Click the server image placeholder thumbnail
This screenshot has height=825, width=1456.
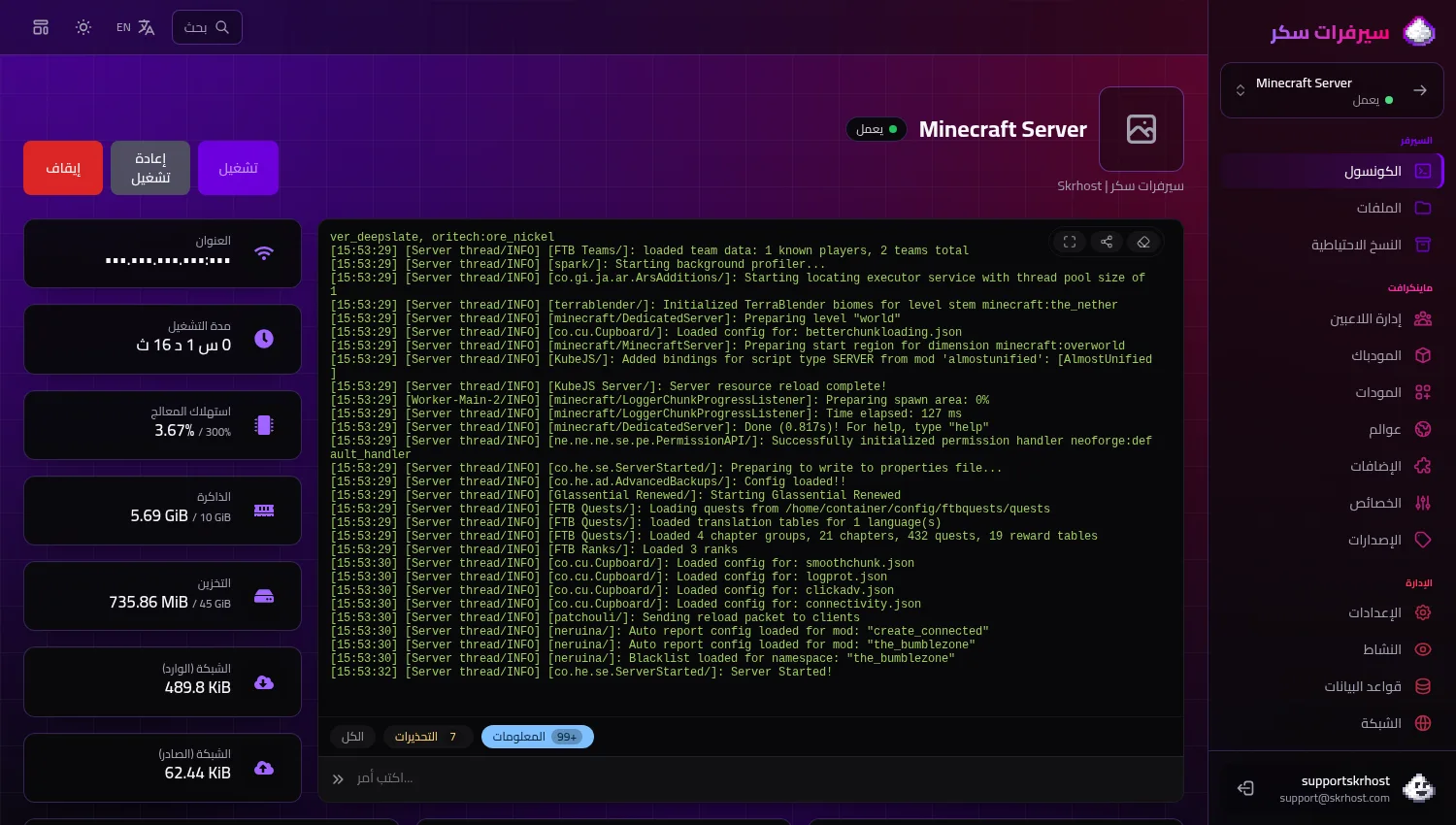coord(1142,129)
